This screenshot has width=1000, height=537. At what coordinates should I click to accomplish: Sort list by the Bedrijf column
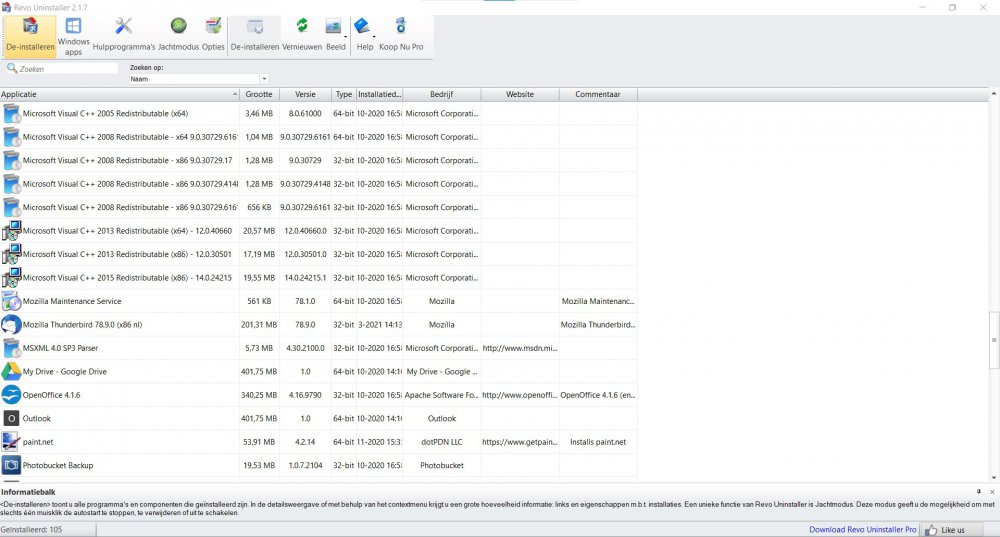tap(441, 94)
